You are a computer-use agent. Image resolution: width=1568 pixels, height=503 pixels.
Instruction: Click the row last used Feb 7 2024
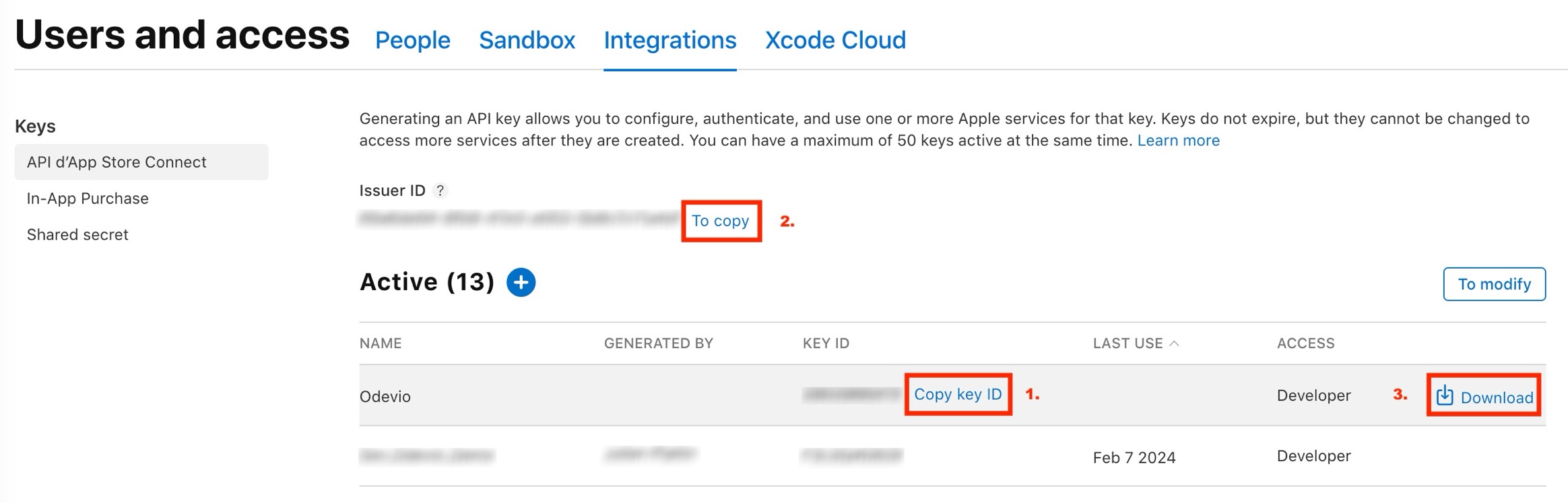tap(1134, 458)
